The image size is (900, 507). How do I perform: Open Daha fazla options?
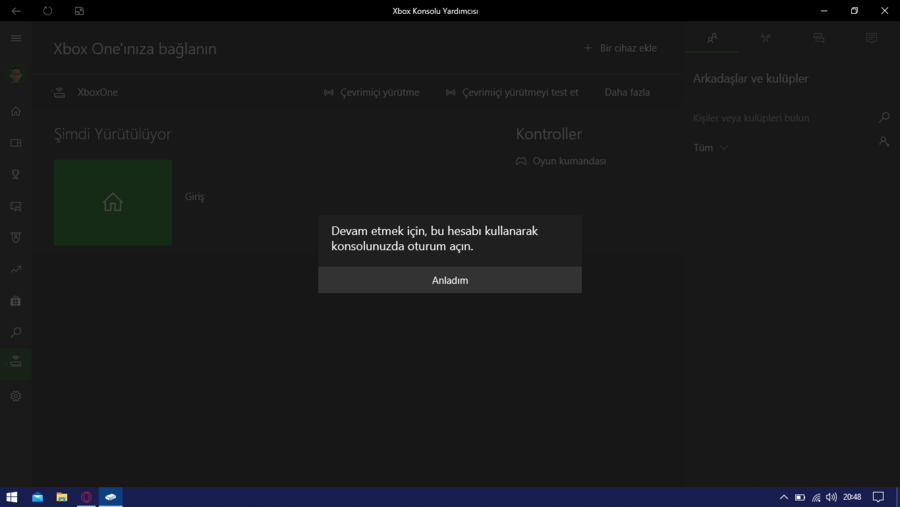tap(627, 92)
